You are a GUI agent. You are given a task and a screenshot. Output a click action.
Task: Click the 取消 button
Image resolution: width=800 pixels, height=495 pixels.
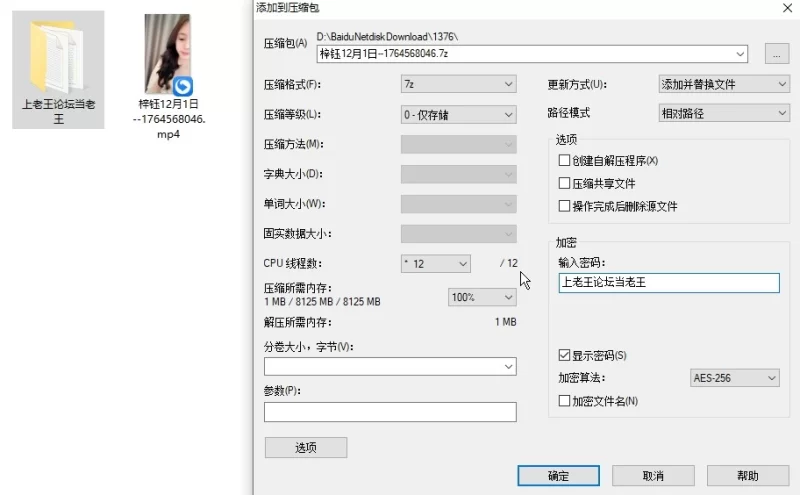point(653,475)
